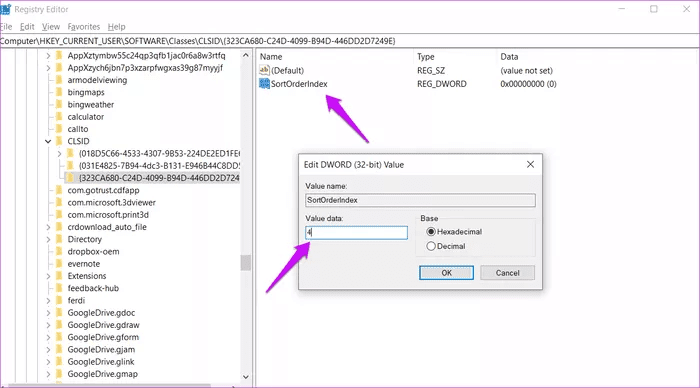Click the GoogleDrive.gdoc folder icon
This screenshot has width=700, height=388.
[x=59, y=313]
